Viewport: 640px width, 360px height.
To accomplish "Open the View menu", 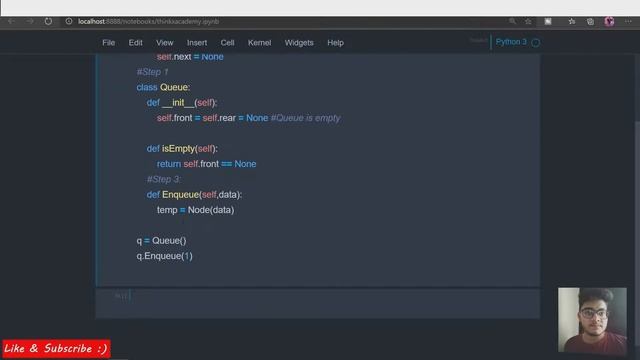I will [x=164, y=42].
